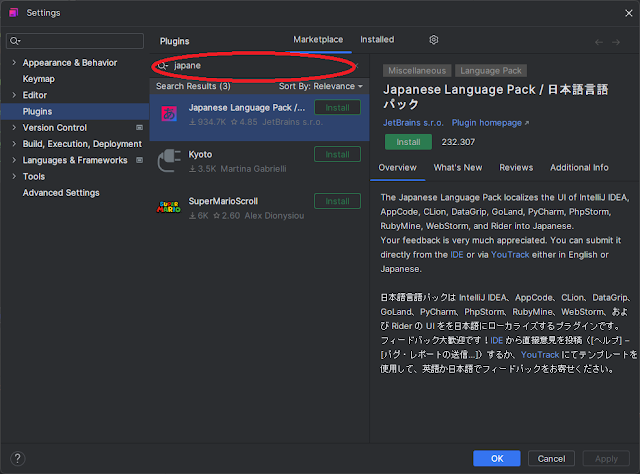Navigate forward with the right arrow

coord(616,42)
